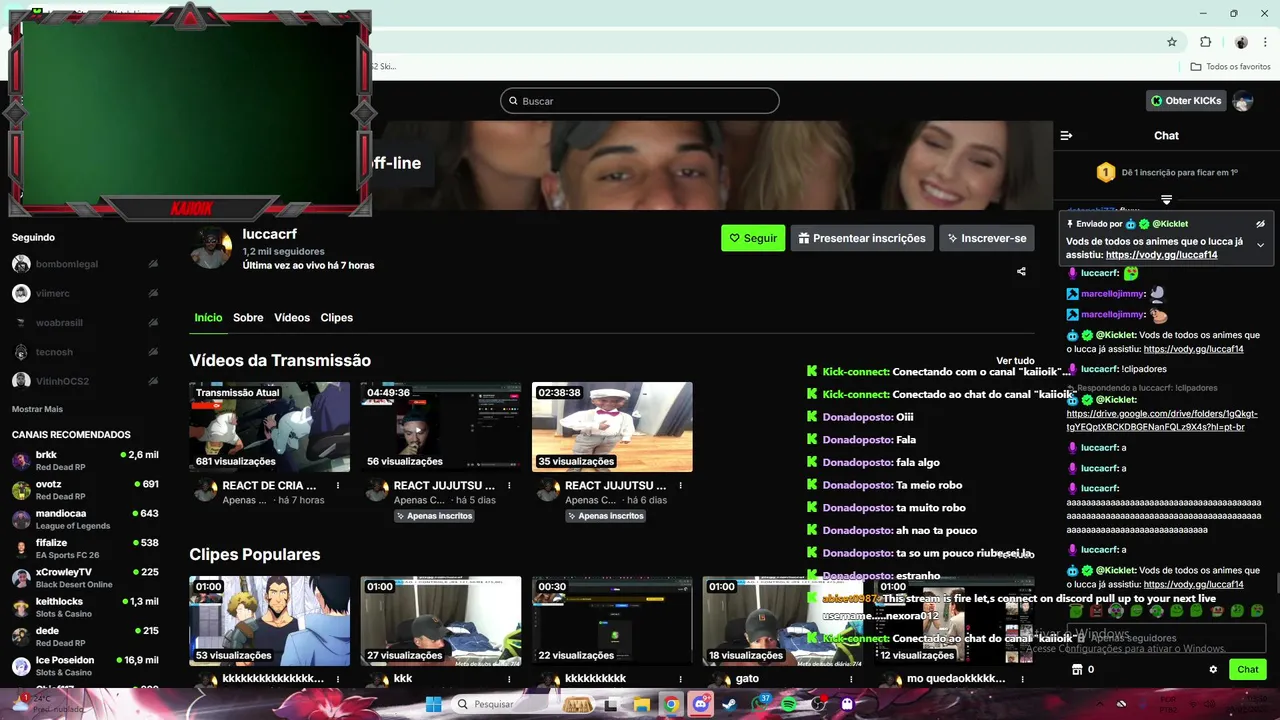The height and width of the screenshot is (720, 1280).
Task: Open recommended channel keithlocks
Action: coord(85,607)
